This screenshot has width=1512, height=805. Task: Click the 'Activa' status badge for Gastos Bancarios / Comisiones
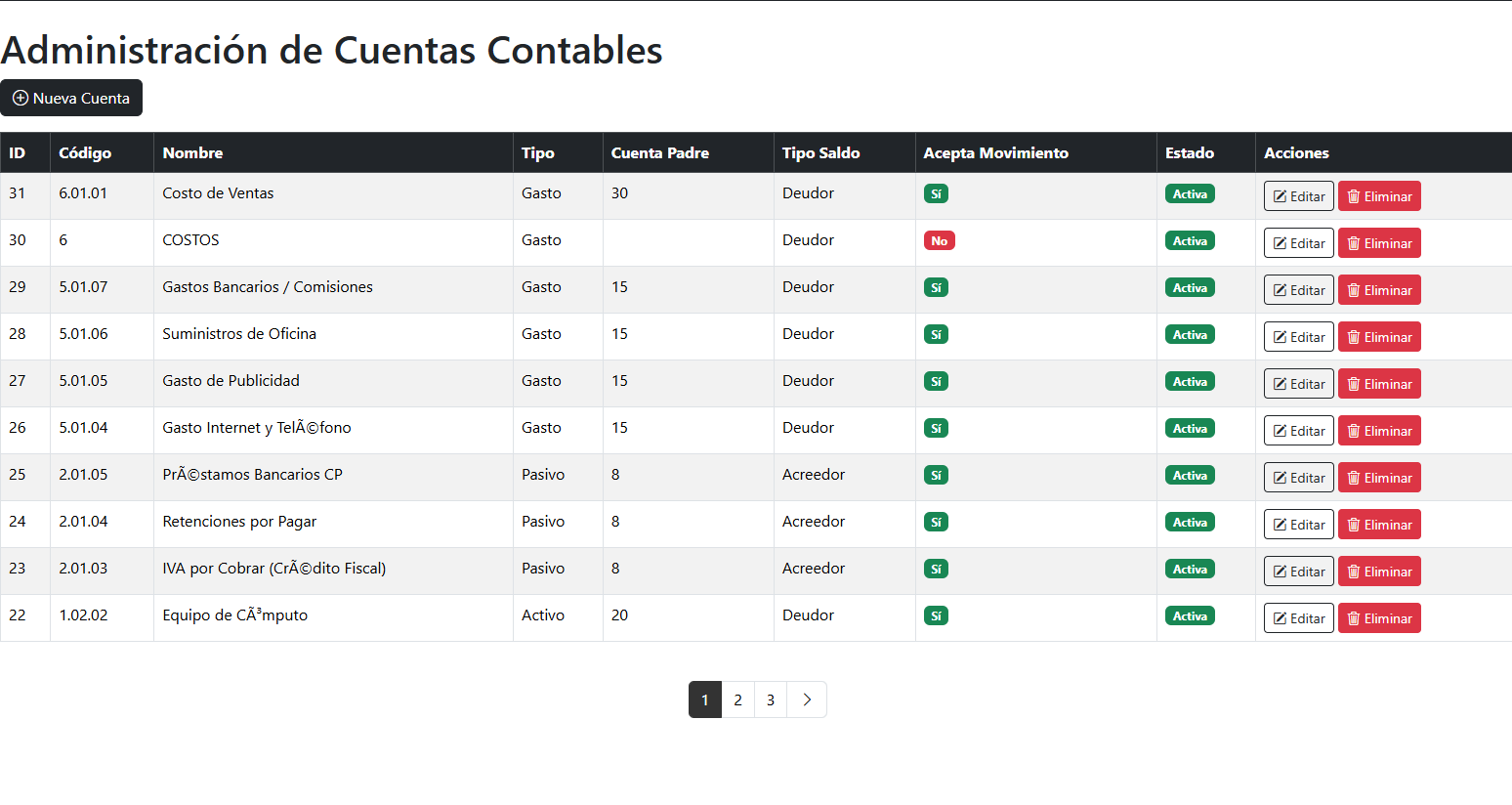pos(1190,287)
